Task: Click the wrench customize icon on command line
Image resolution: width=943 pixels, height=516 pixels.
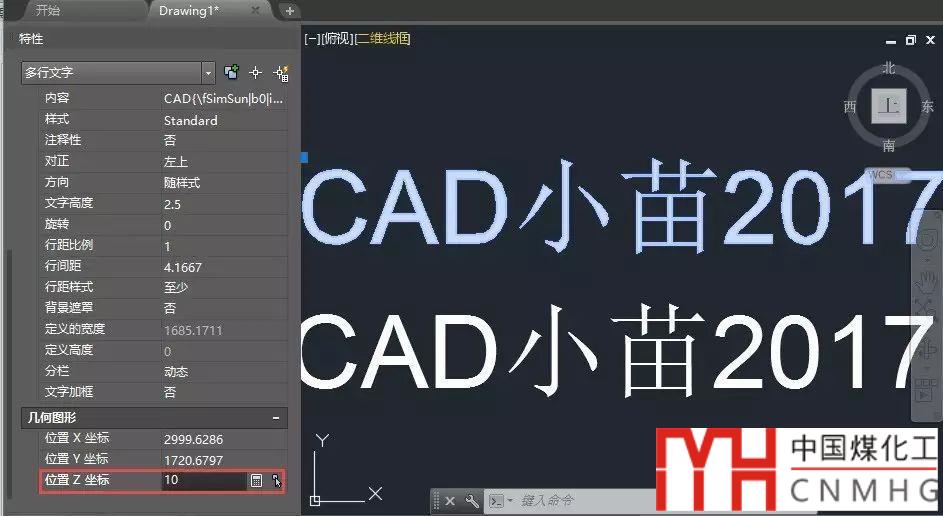Action: click(472, 500)
